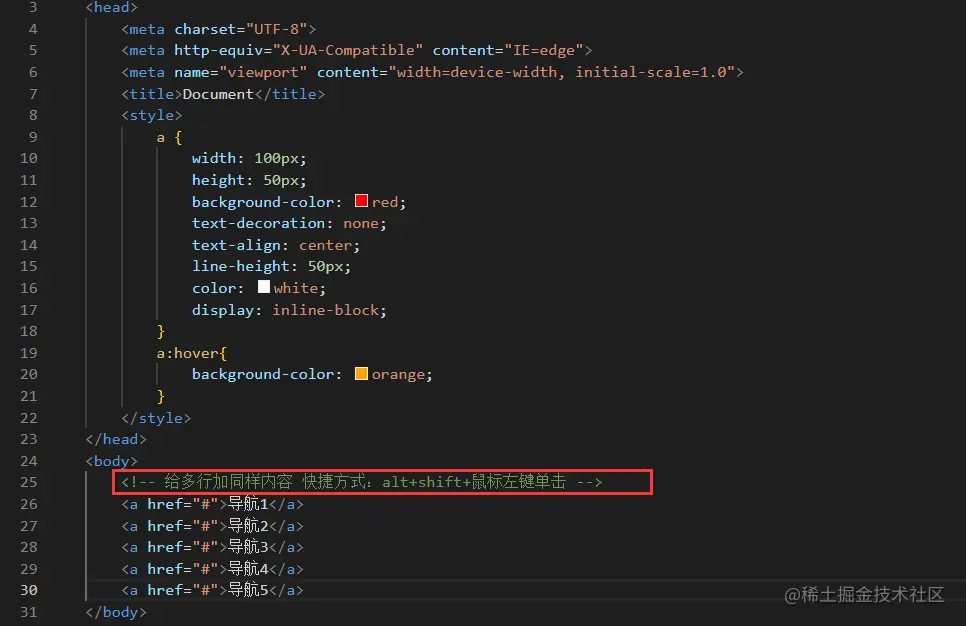
Task: Click the closing </body> tag
Action: [116, 612]
